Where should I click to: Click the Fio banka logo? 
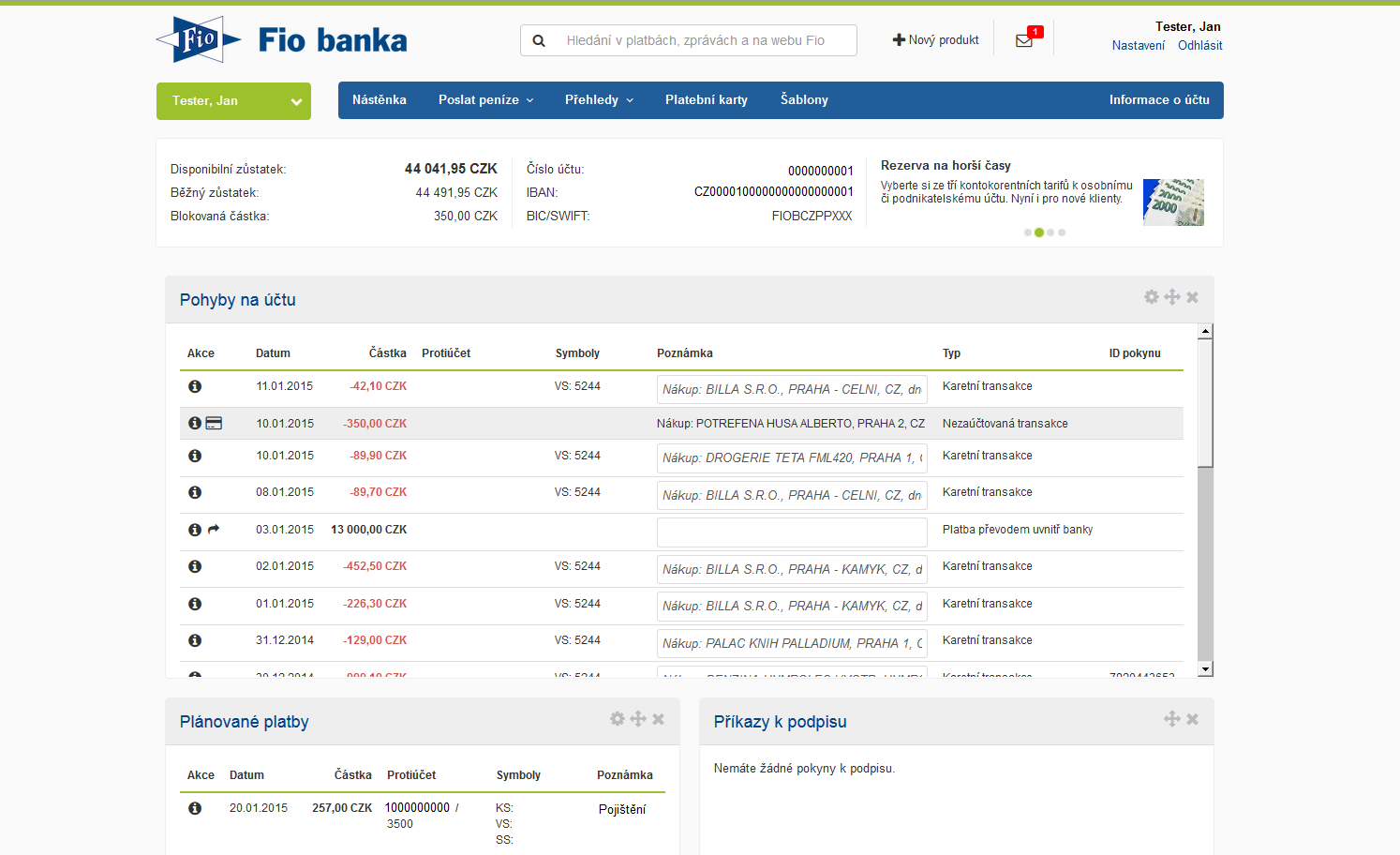click(282, 39)
